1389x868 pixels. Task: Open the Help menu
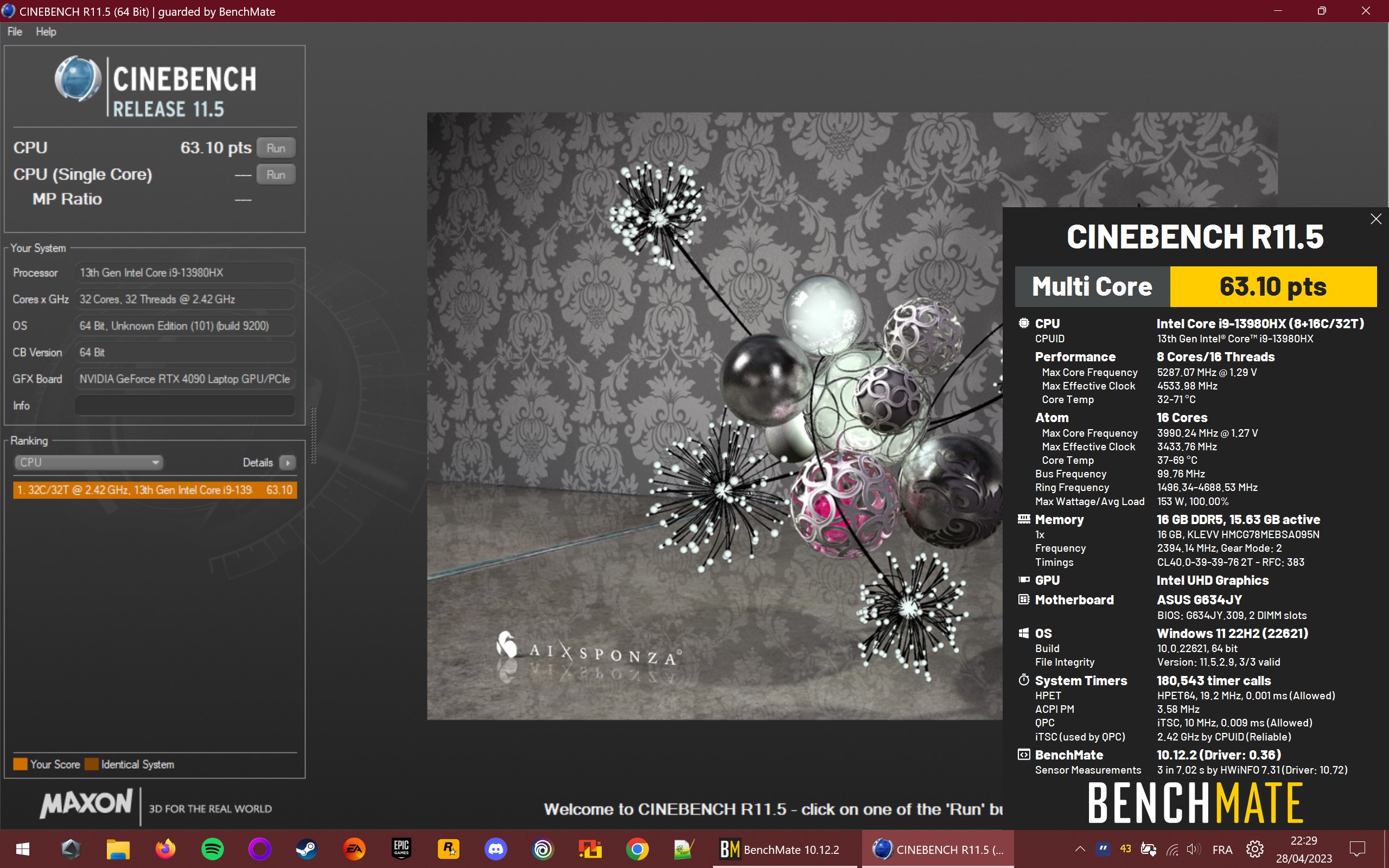tap(46, 31)
